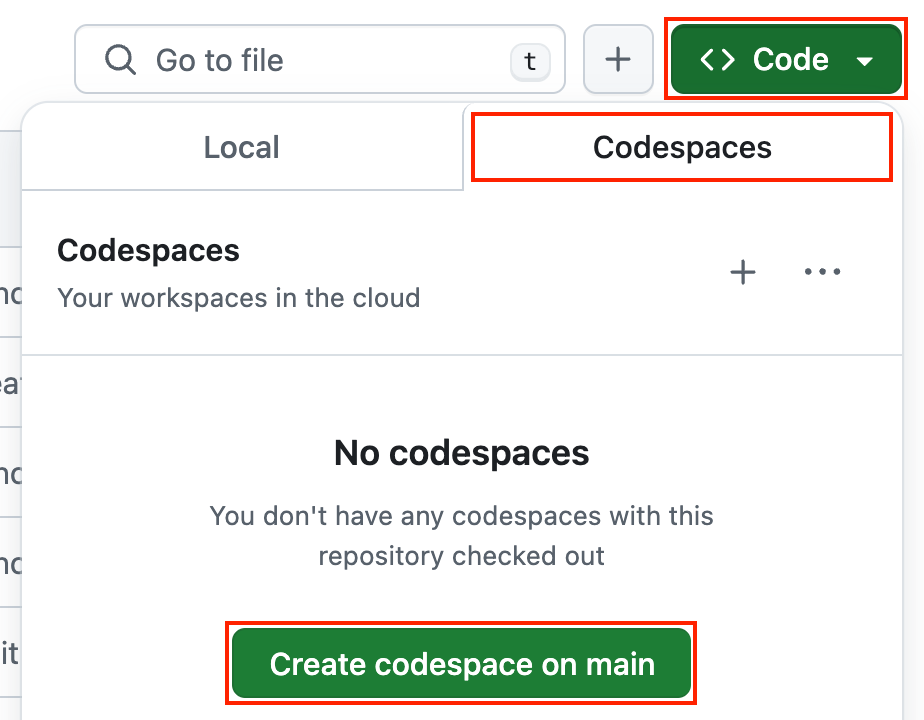The height and width of the screenshot is (720, 924).
Task: Switch to the Local tab
Action: click(x=241, y=147)
